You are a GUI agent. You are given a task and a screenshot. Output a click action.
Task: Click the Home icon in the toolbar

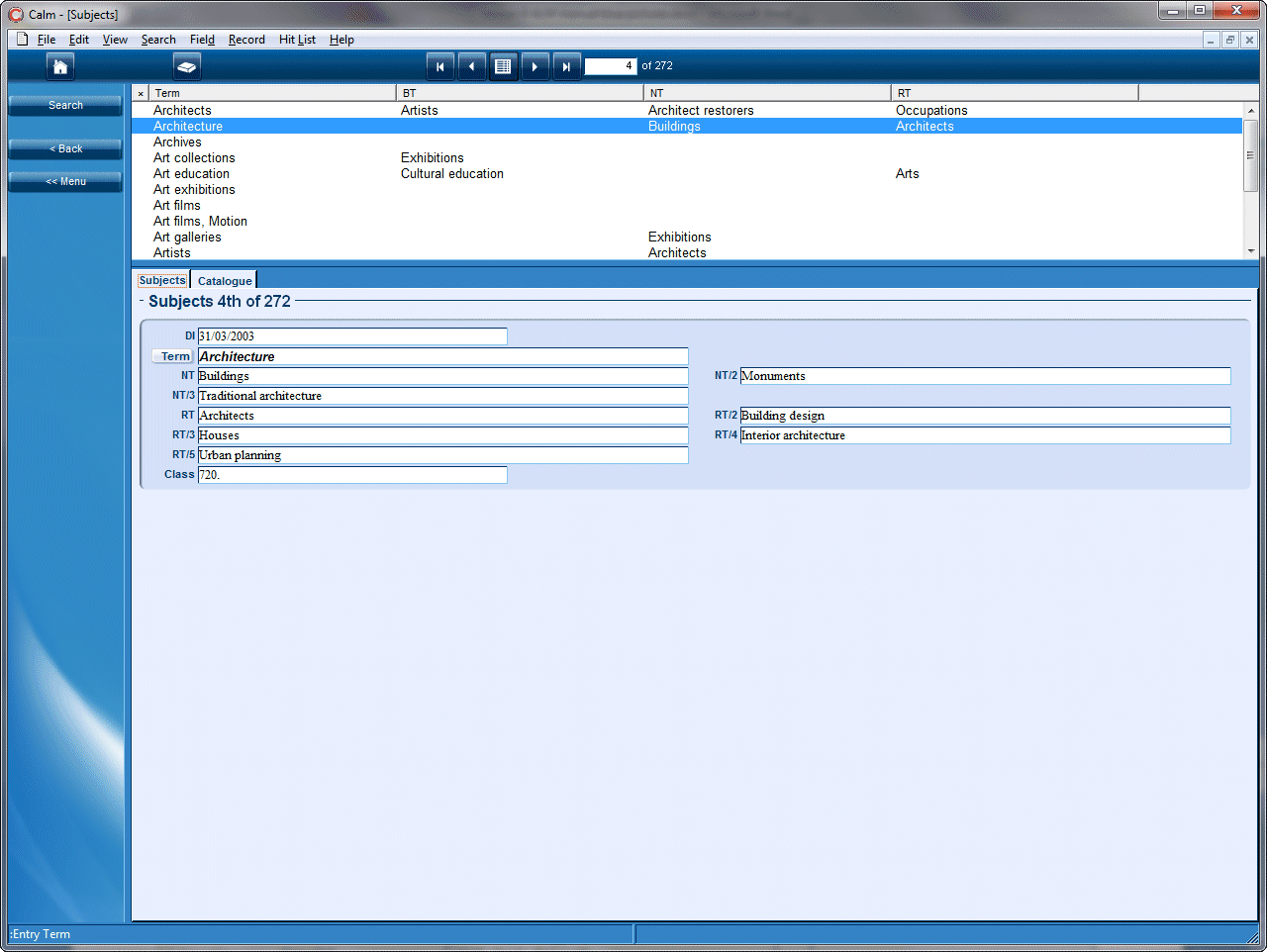(59, 65)
